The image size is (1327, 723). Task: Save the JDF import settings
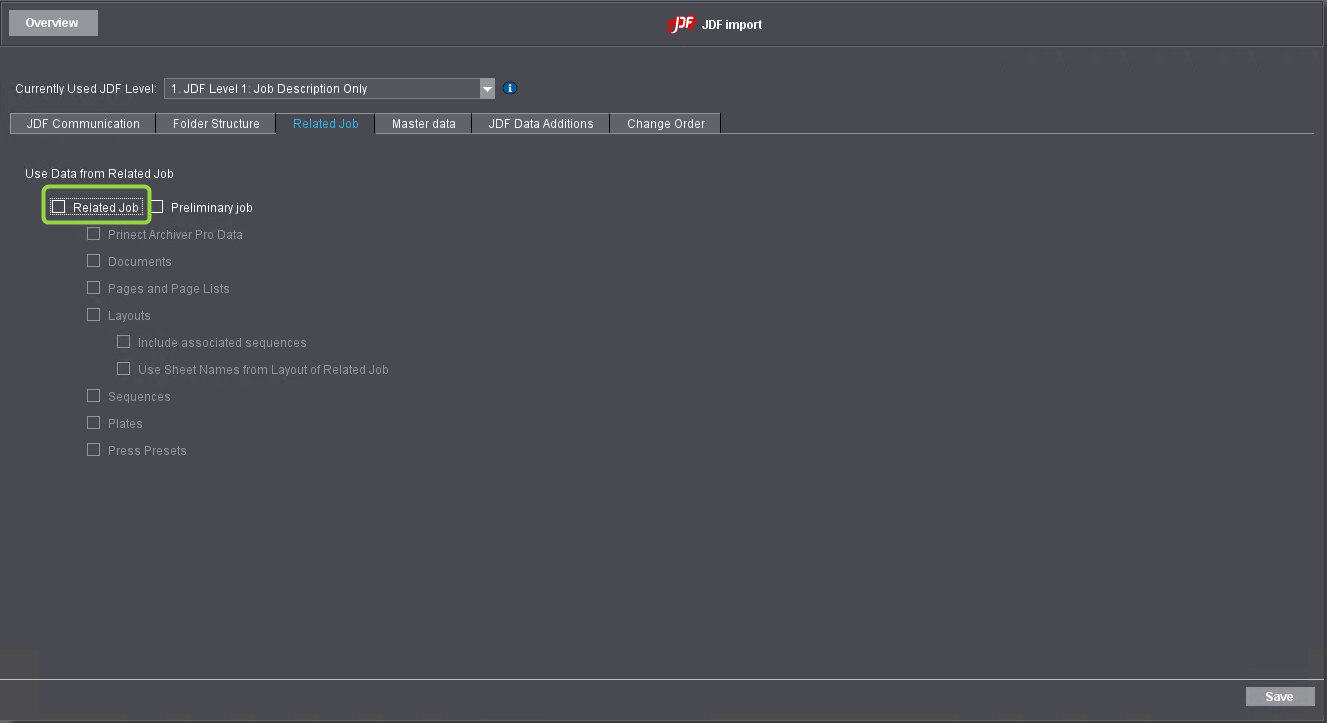1280,696
